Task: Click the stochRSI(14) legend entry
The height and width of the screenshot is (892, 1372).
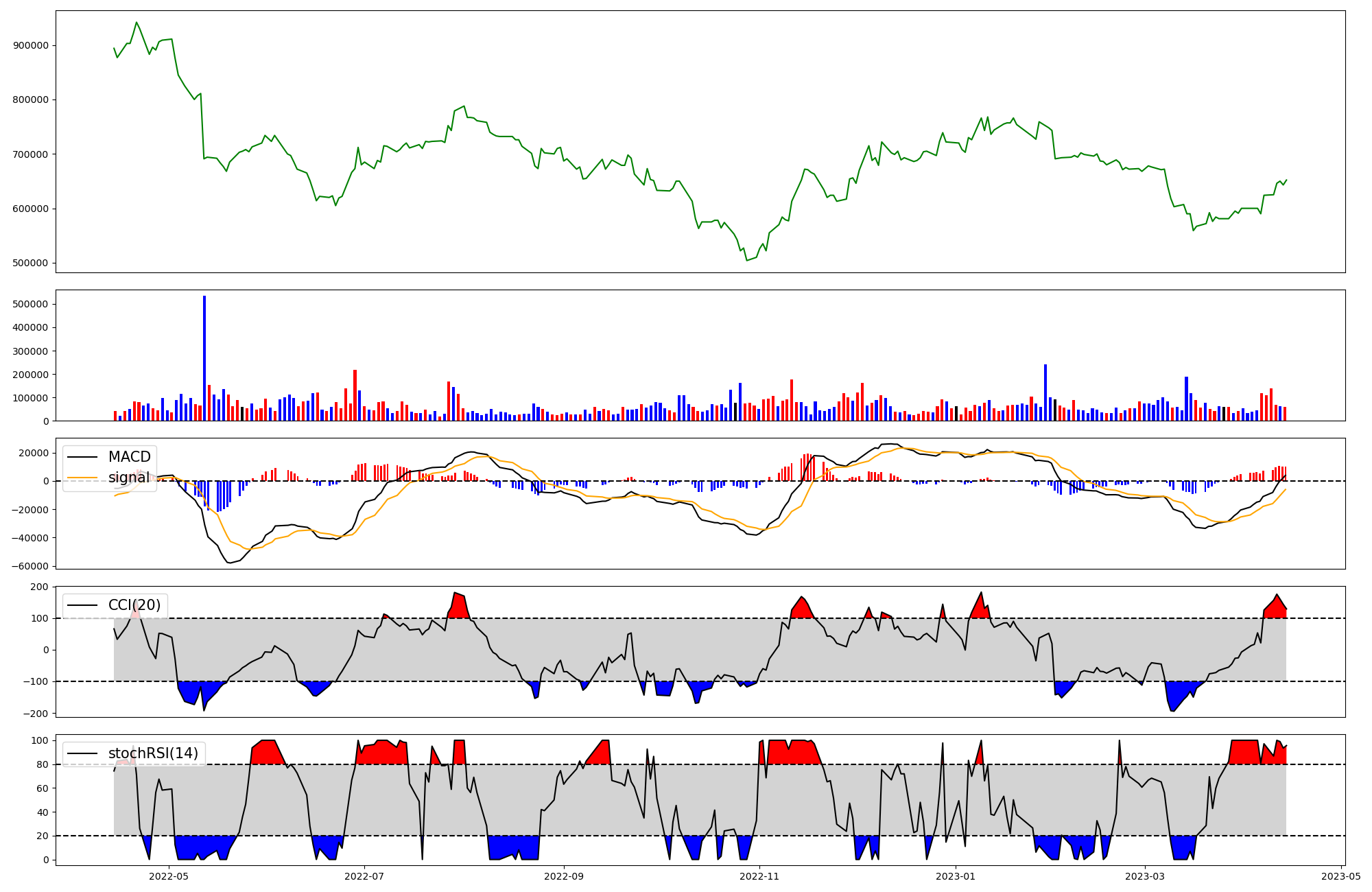Action: tap(153, 753)
